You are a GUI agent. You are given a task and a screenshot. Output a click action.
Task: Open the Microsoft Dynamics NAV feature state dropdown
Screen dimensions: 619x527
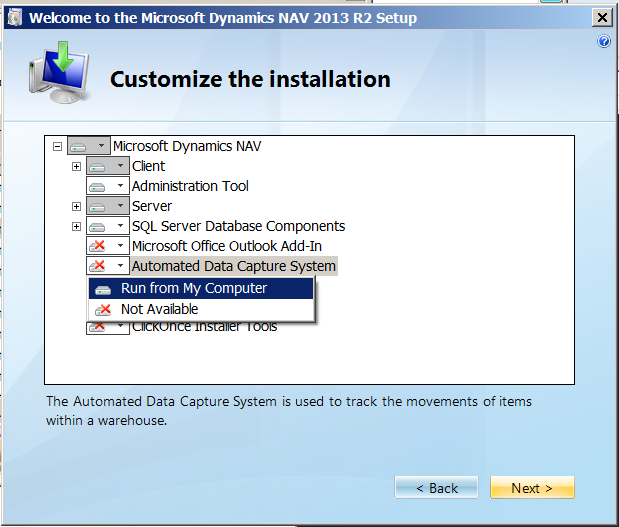pyautogui.click(x=89, y=146)
